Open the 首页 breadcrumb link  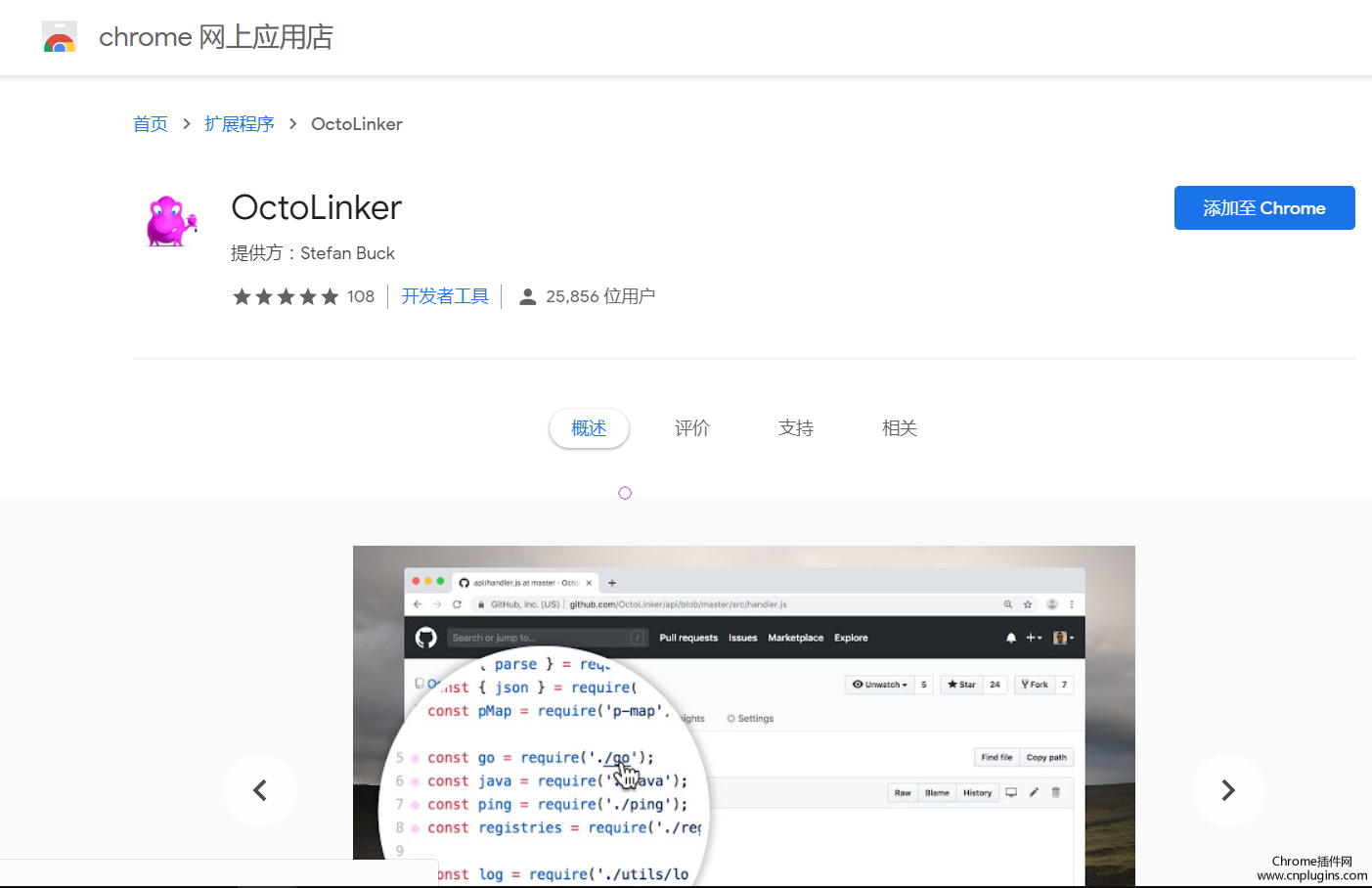click(151, 124)
